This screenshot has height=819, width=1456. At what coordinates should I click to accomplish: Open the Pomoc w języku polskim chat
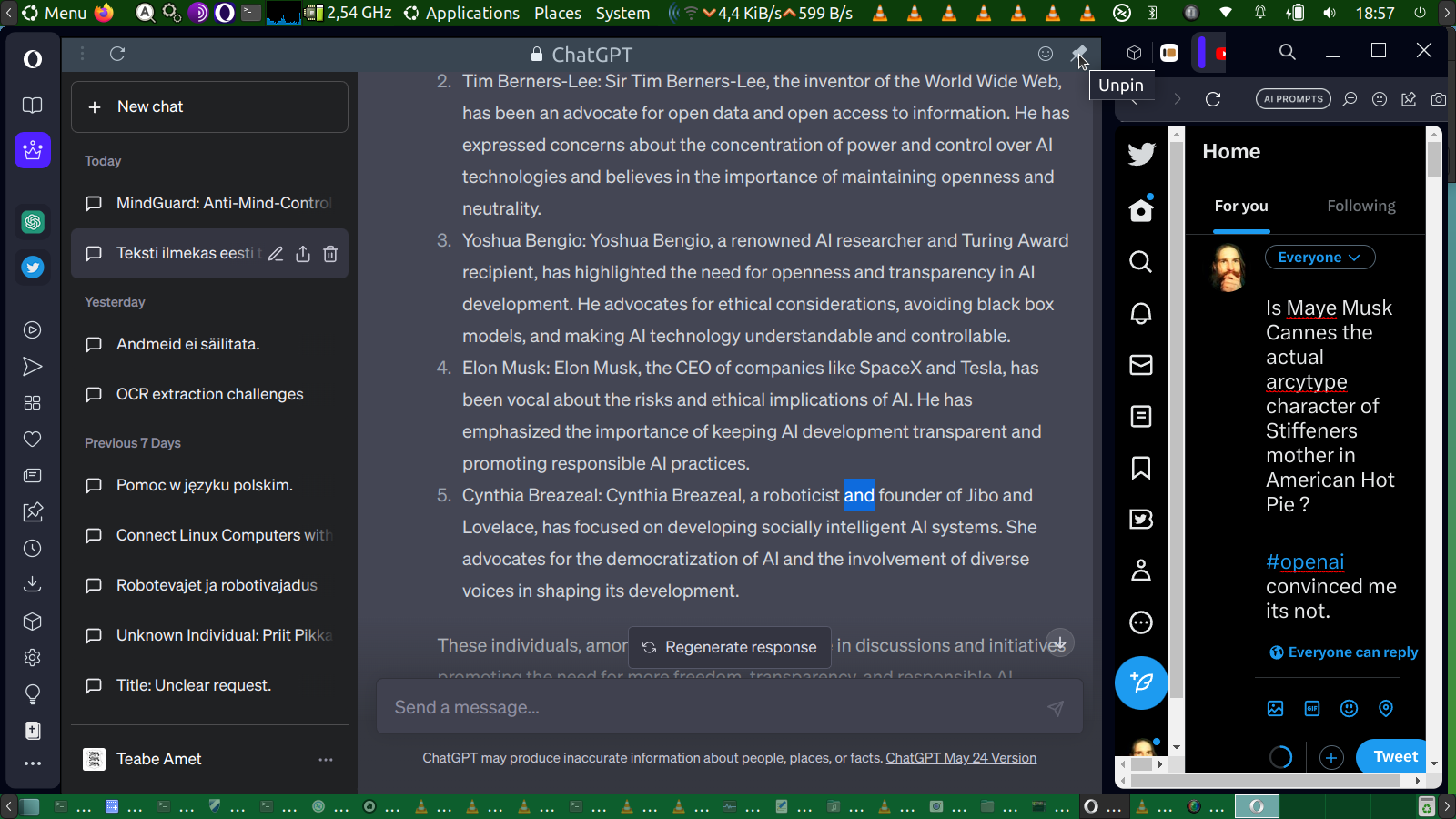click(209, 485)
